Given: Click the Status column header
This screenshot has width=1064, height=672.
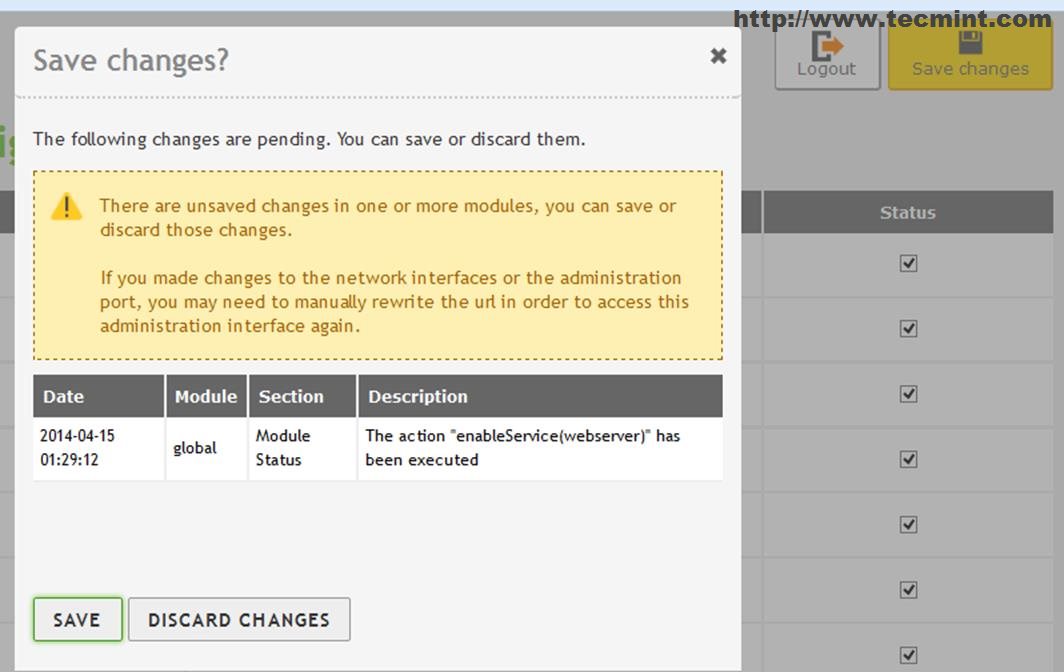Looking at the screenshot, I should point(908,212).
